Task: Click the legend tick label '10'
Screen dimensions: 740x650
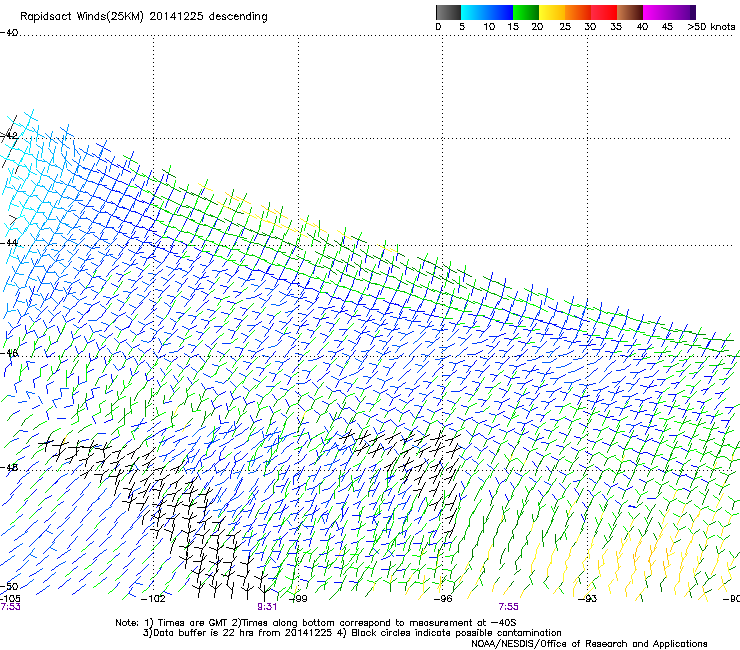Action: click(x=489, y=27)
